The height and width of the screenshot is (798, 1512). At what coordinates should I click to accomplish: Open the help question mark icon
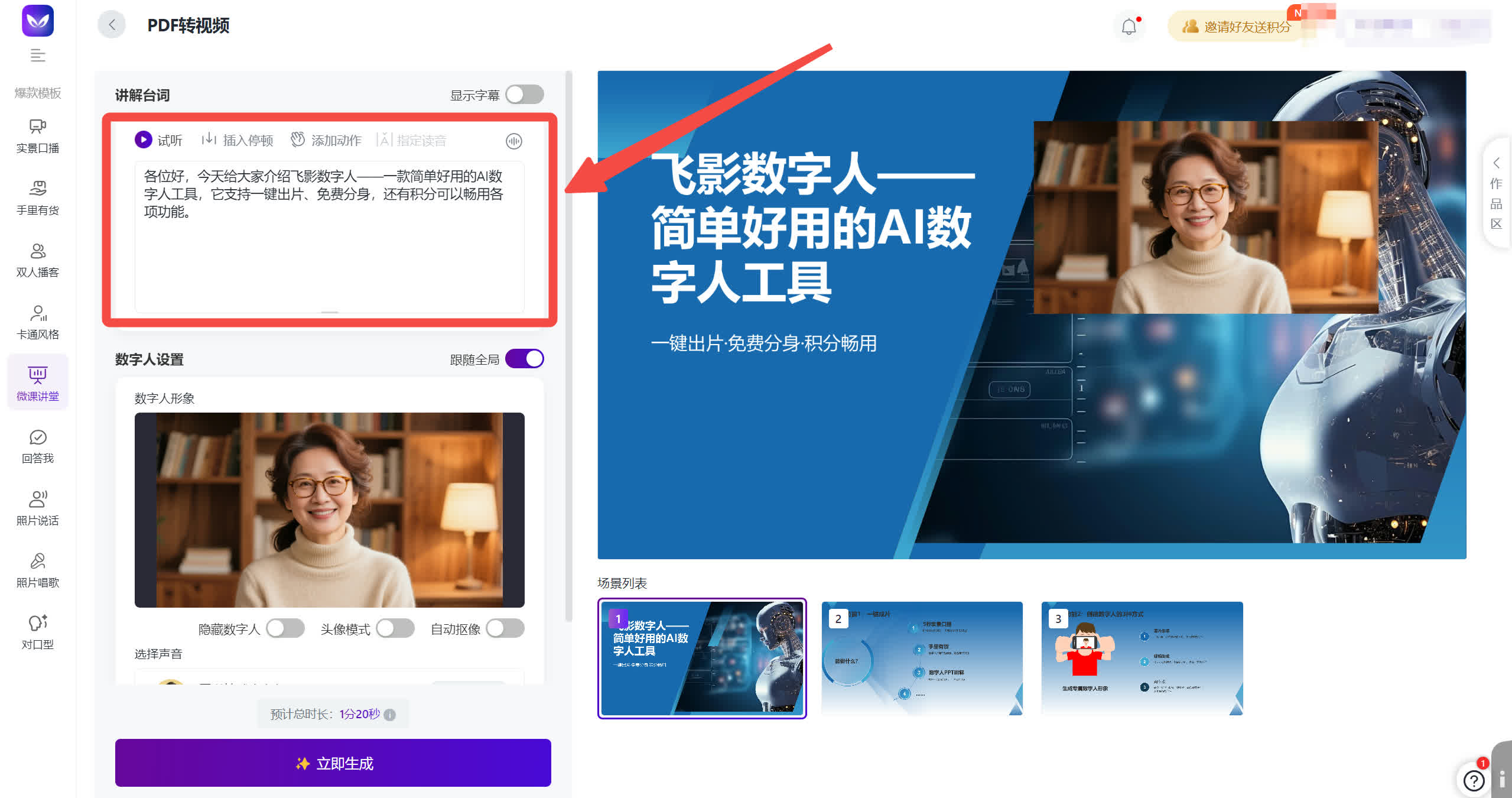click(1474, 781)
